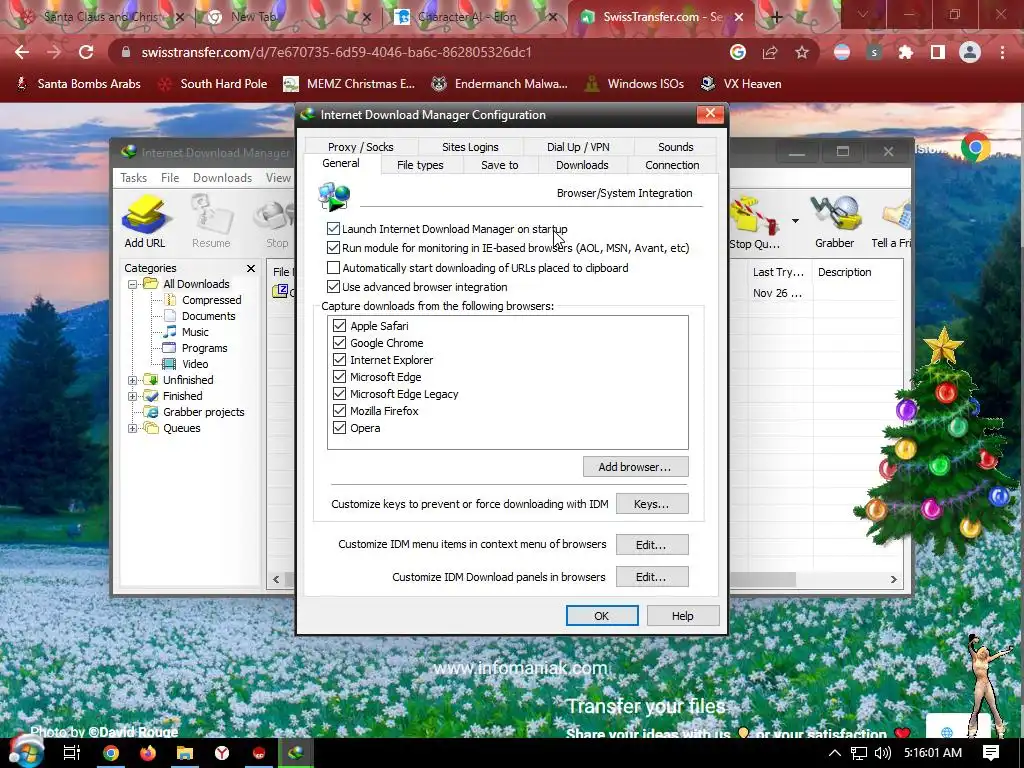Click the Keys... button
Image resolution: width=1024 pixels, height=768 pixels.
[x=652, y=504]
